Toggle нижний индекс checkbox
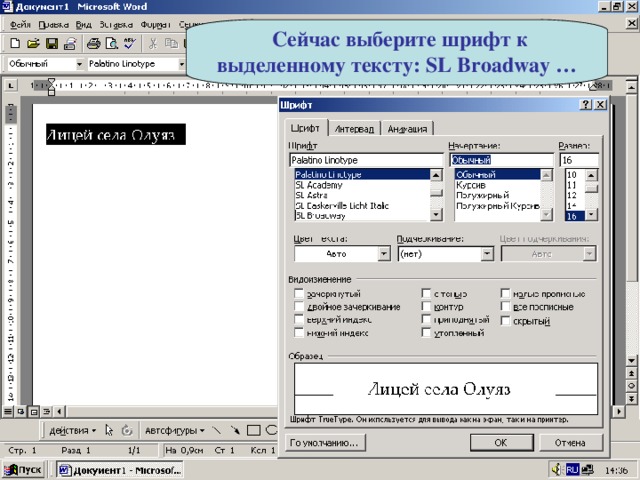 click(299, 333)
